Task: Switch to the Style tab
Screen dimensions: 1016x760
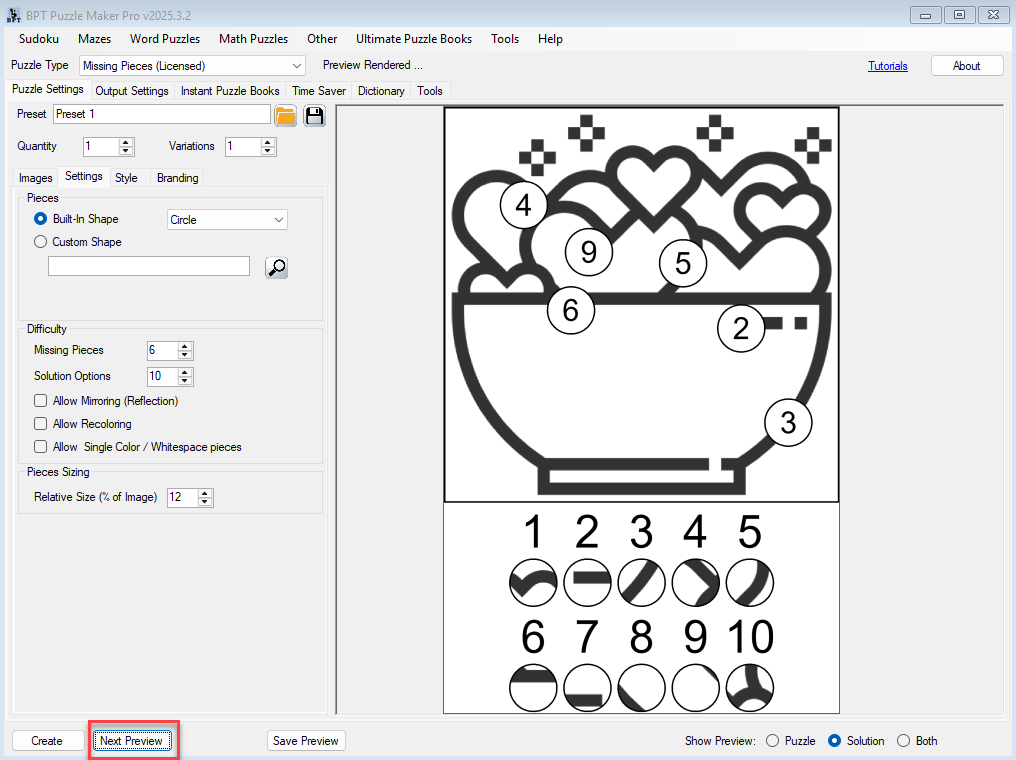Action: click(x=126, y=178)
